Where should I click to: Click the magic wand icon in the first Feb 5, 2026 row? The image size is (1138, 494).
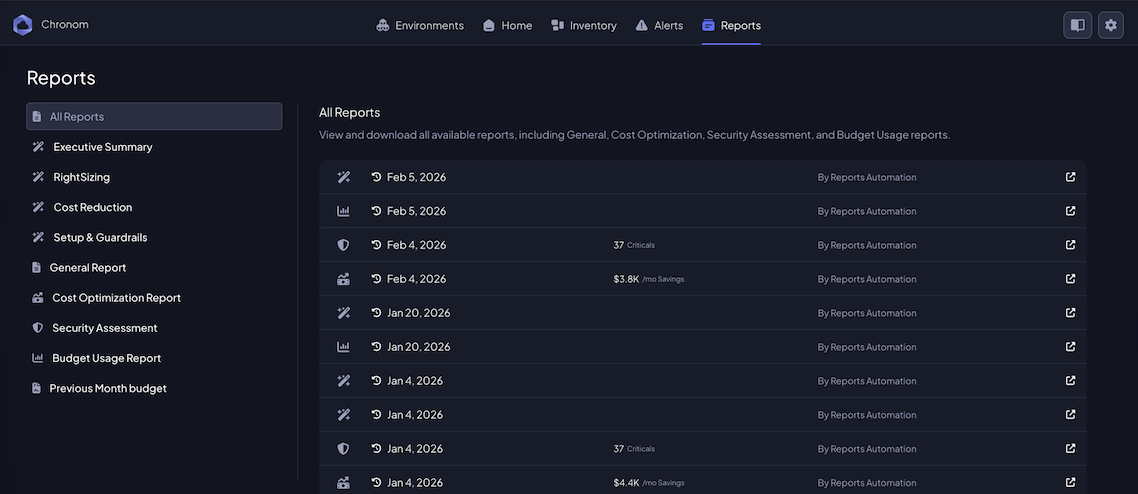click(343, 177)
